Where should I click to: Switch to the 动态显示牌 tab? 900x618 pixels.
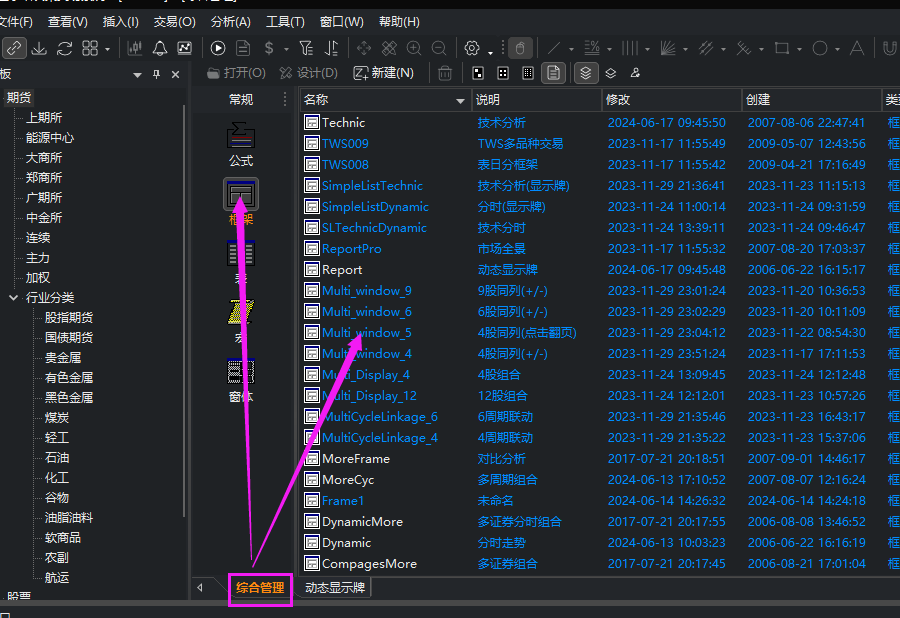335,588
